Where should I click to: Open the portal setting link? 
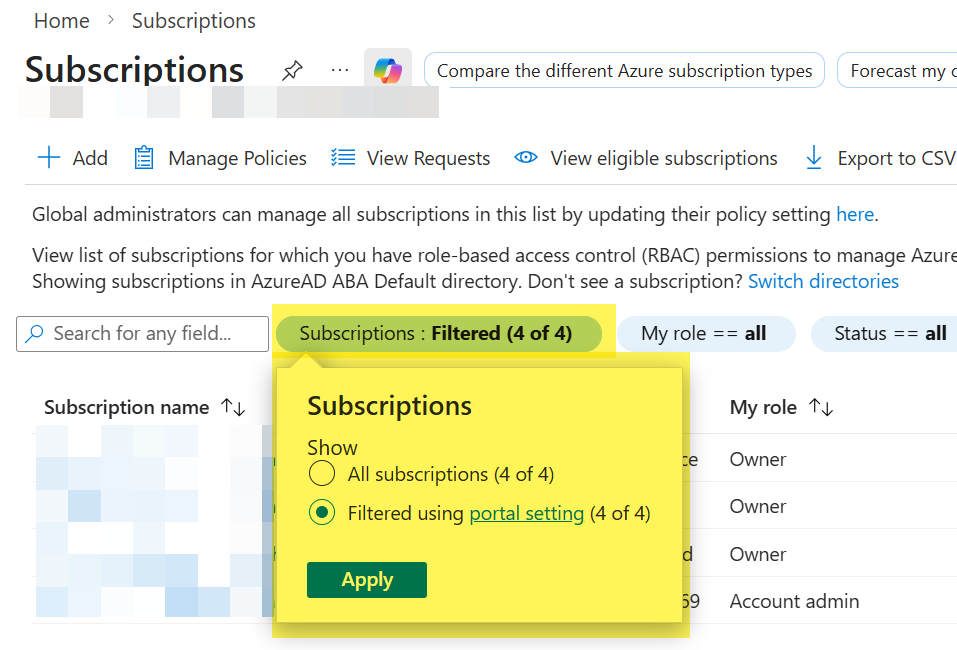[x=527, y=513]
